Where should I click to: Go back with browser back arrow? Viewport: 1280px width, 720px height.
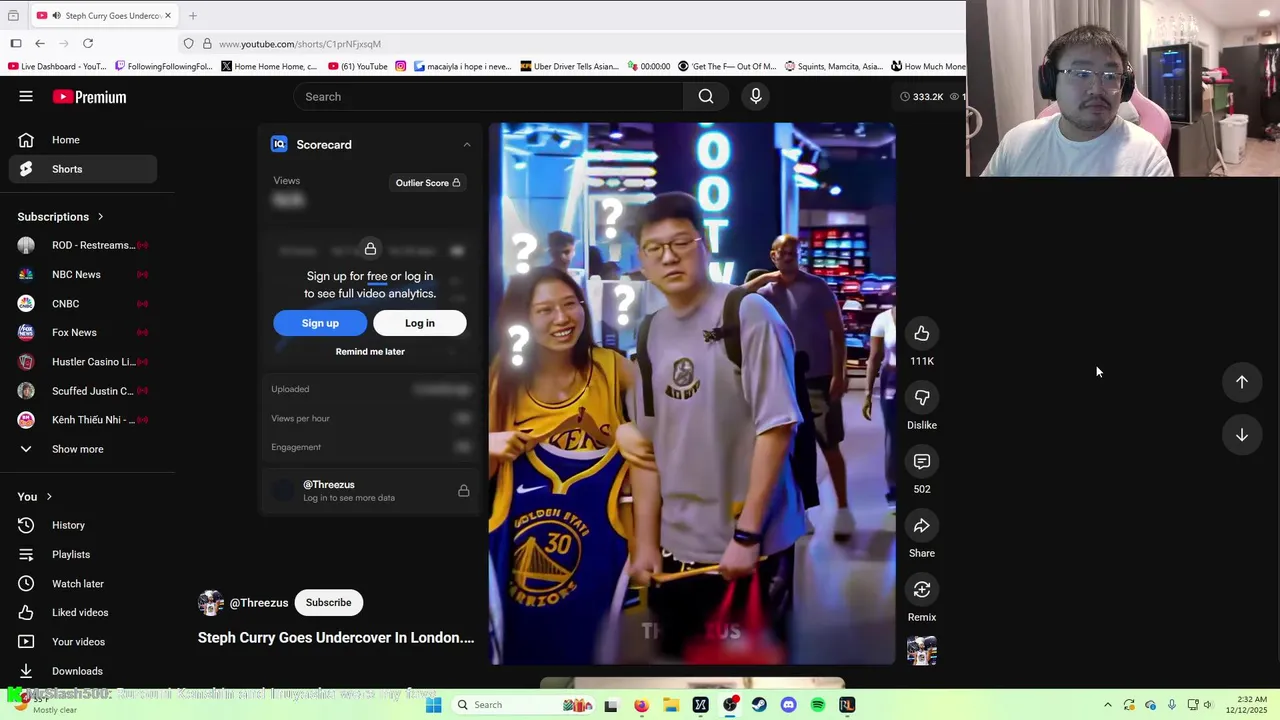pos(40,44)
